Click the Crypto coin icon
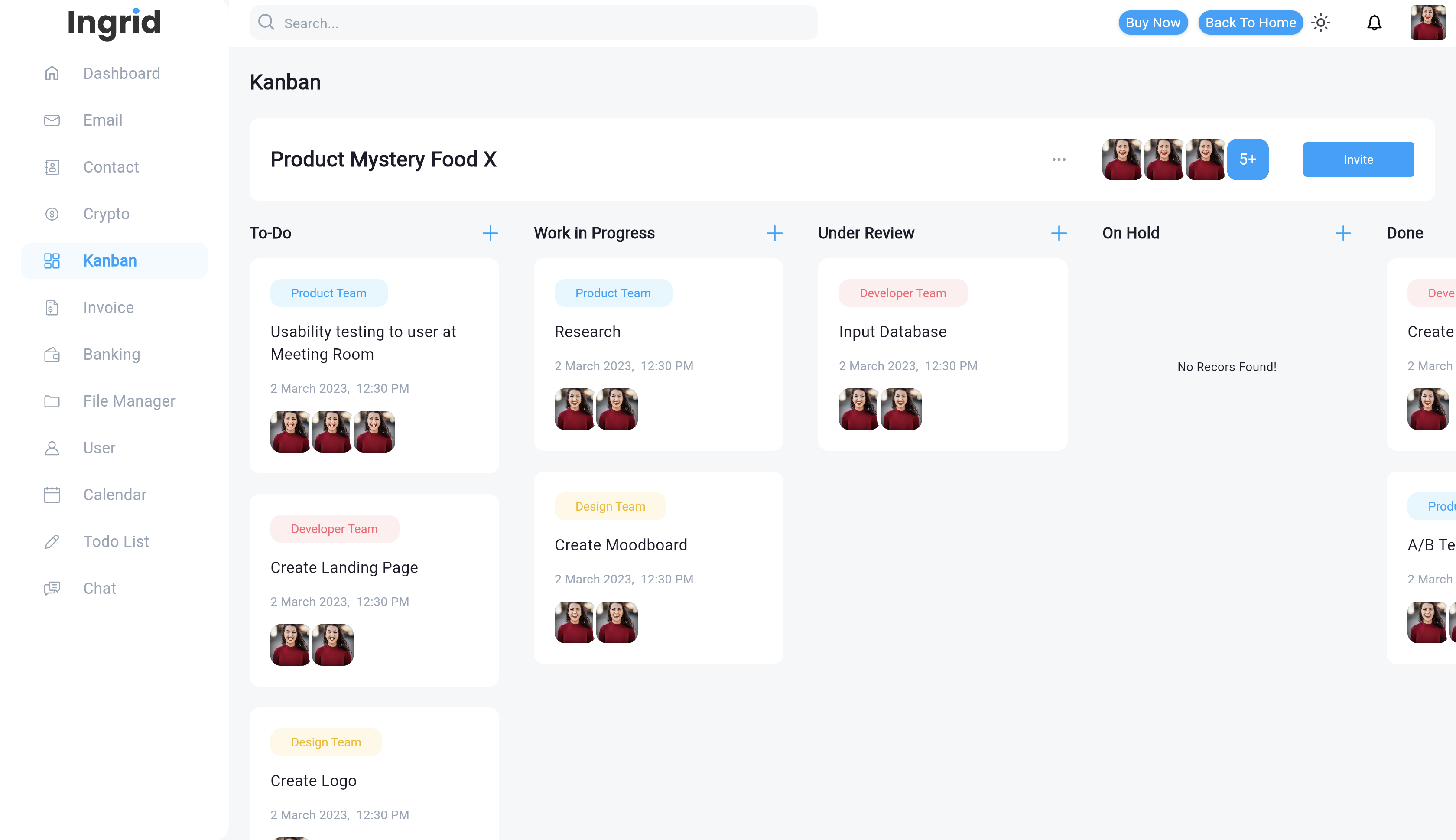The image size is (1456, 840). [x=52, y=213]
